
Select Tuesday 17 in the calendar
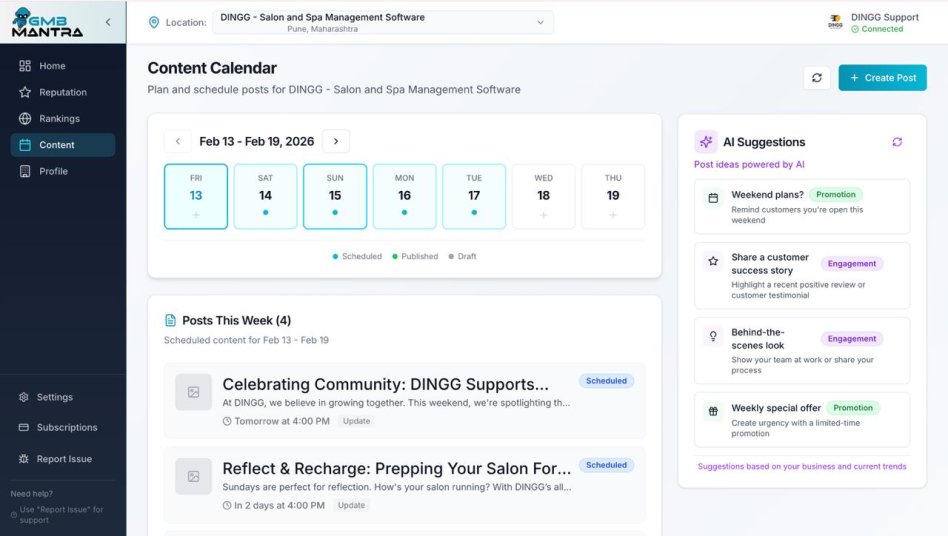pos(474,196)
